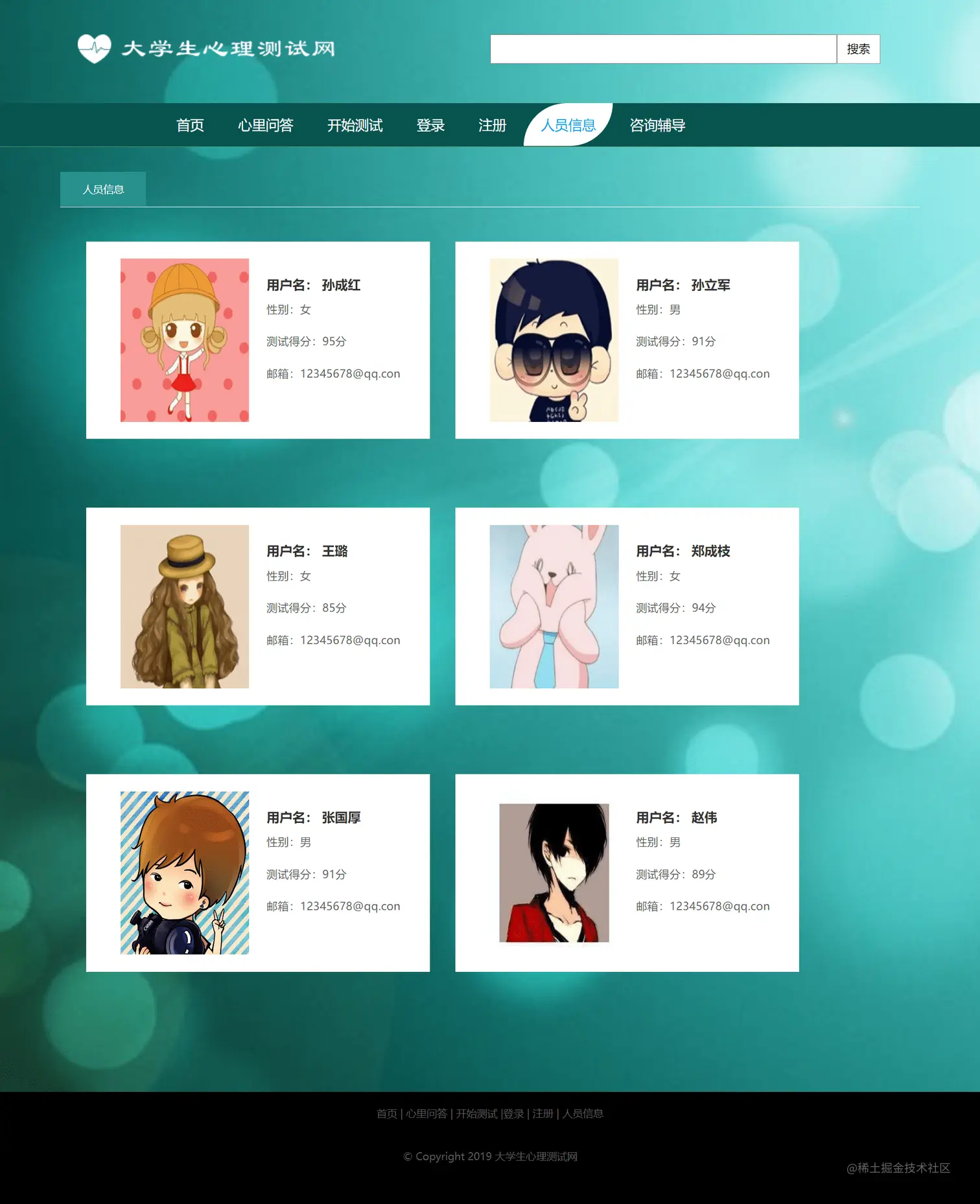Click 测试得分：89分 on 赵伟's card

[676, 874]
